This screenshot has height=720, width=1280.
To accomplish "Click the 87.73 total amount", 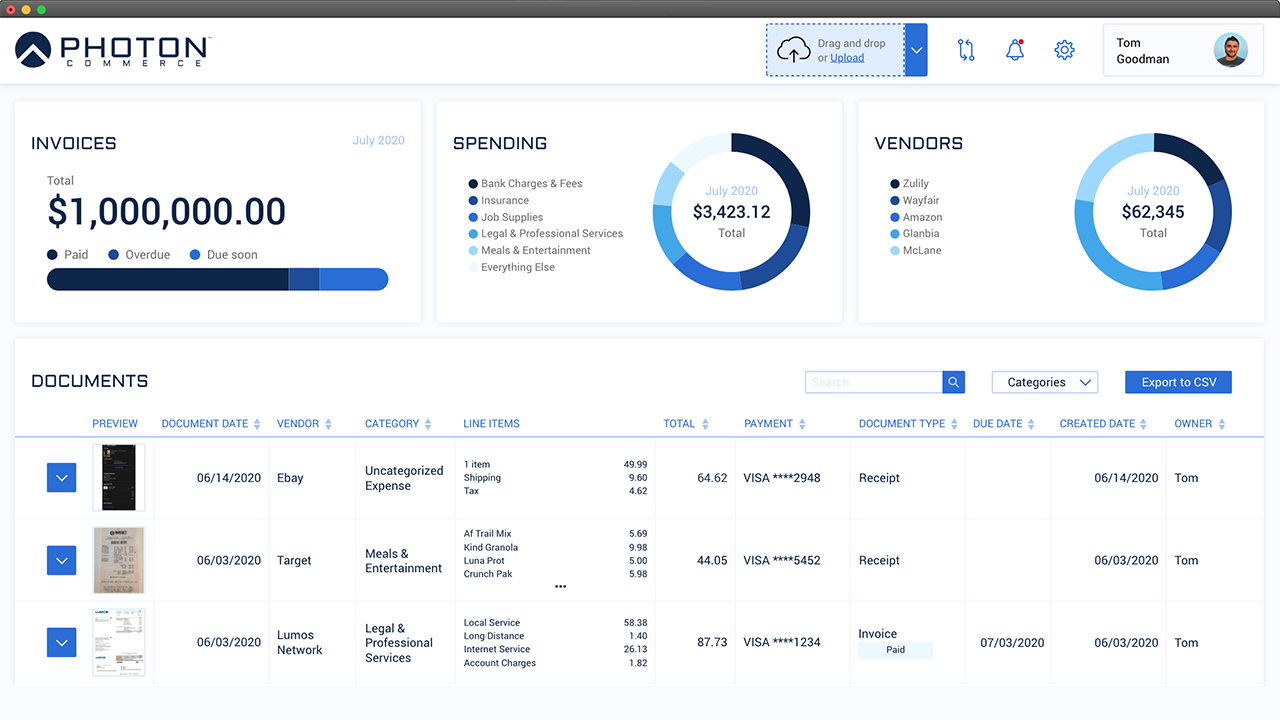I will coord(712,643).
